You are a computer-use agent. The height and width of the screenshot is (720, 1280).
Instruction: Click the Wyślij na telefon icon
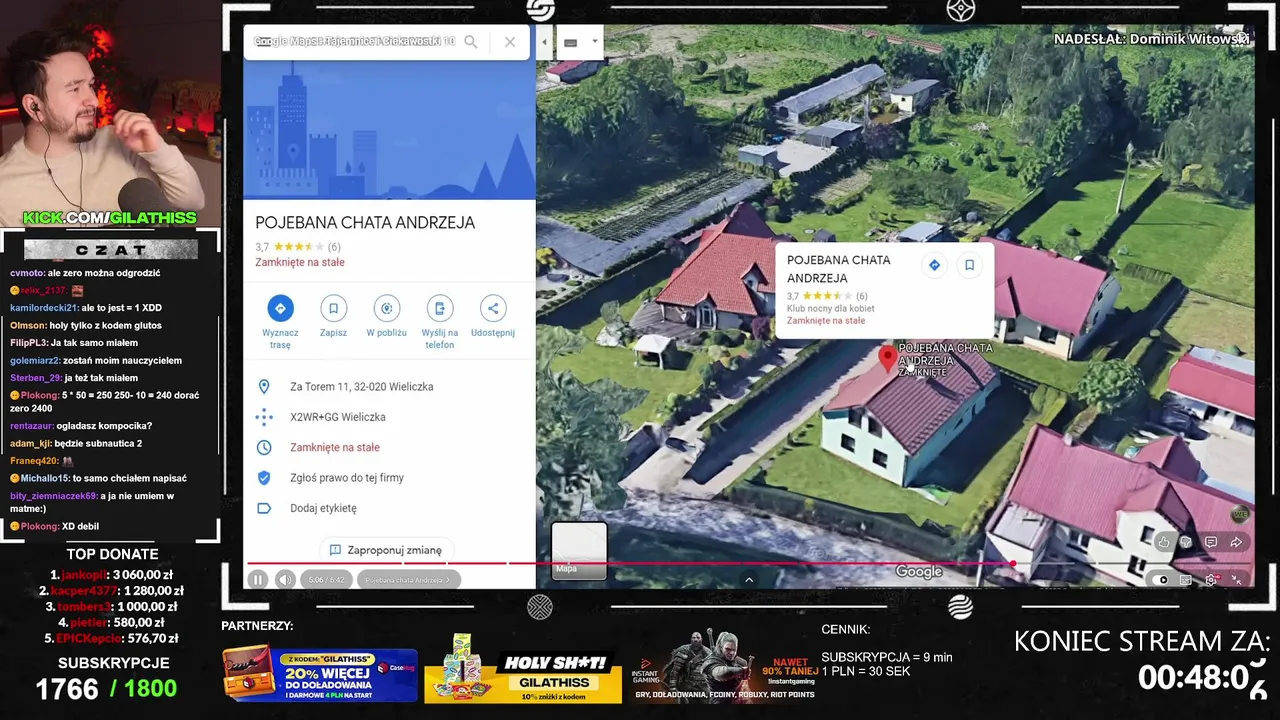coord(439,308)
